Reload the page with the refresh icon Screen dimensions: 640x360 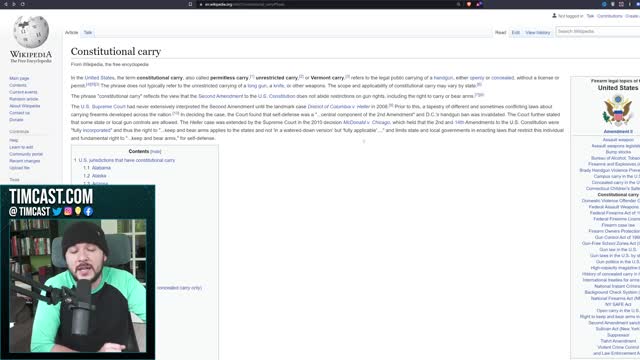tap(22, 4)
